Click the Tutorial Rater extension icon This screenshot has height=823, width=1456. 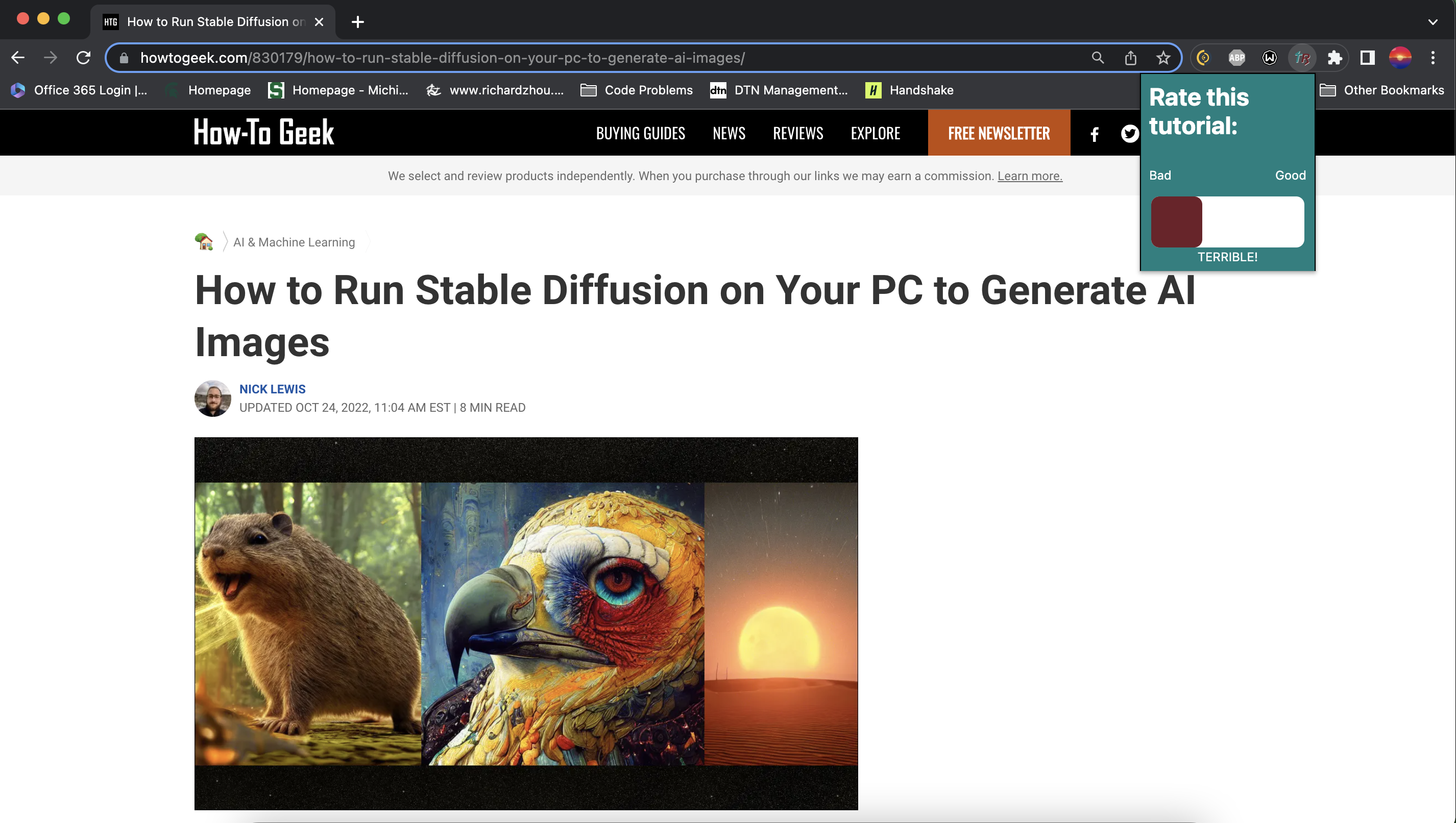coord(1302,58)
